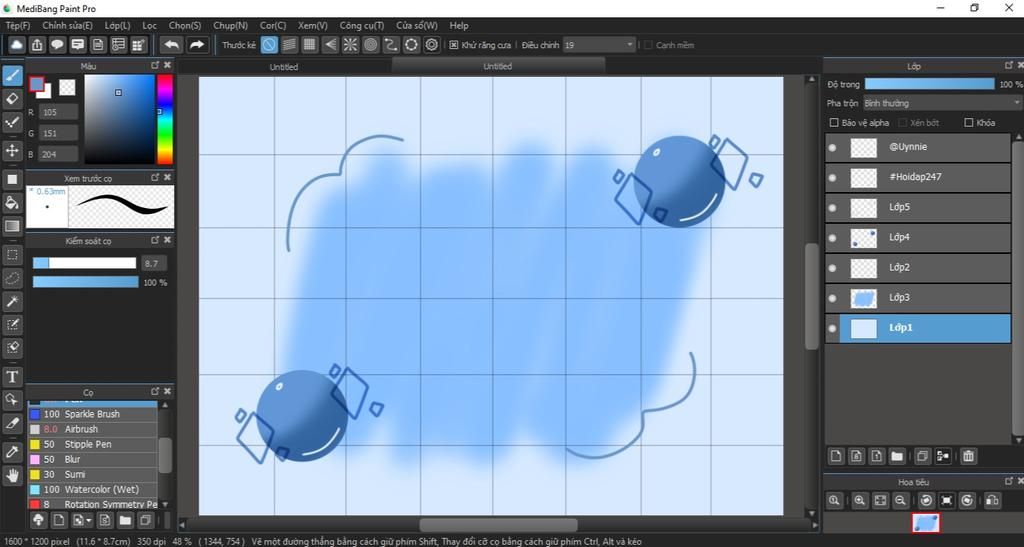Turn off snap ruler (blue circle icon)

(269, 44)
